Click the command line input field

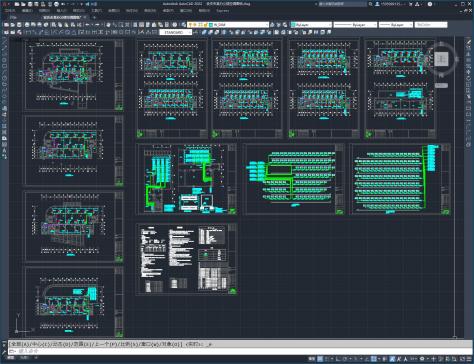(x=233, y=351)
